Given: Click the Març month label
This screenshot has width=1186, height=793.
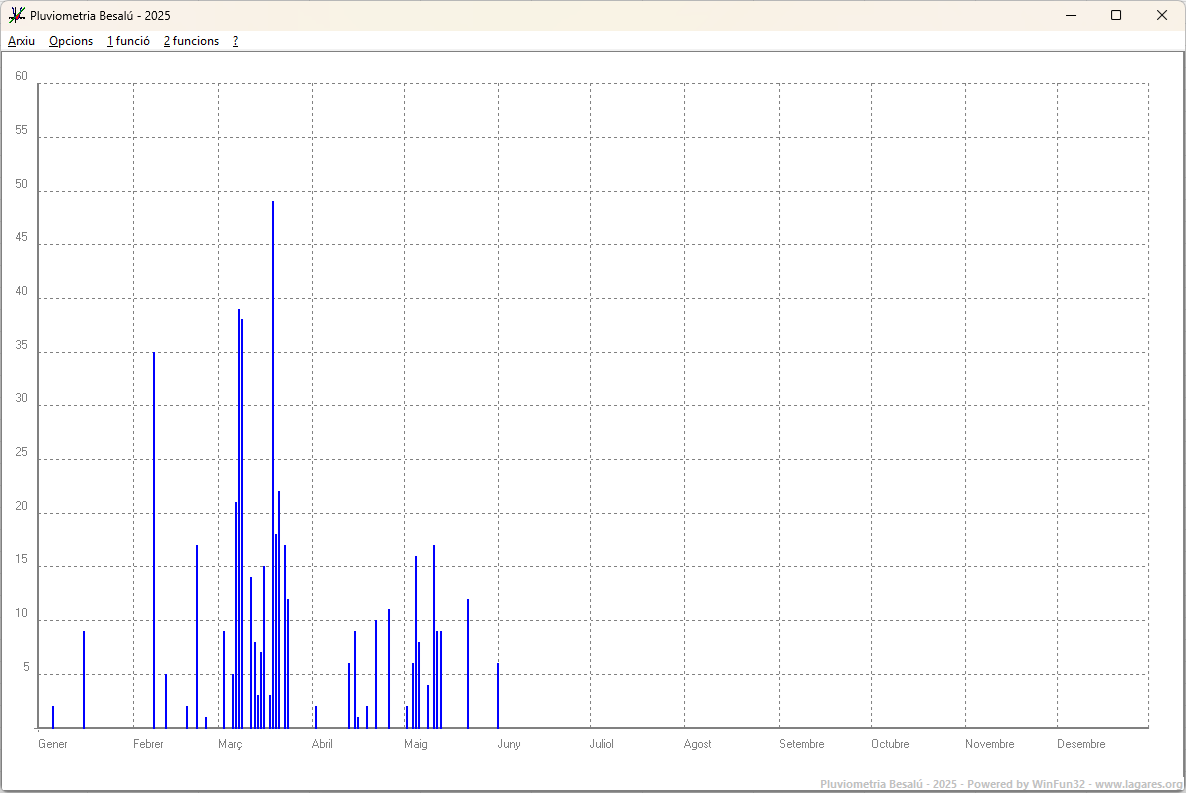Looking at the screenshot, I should point(230,745).
